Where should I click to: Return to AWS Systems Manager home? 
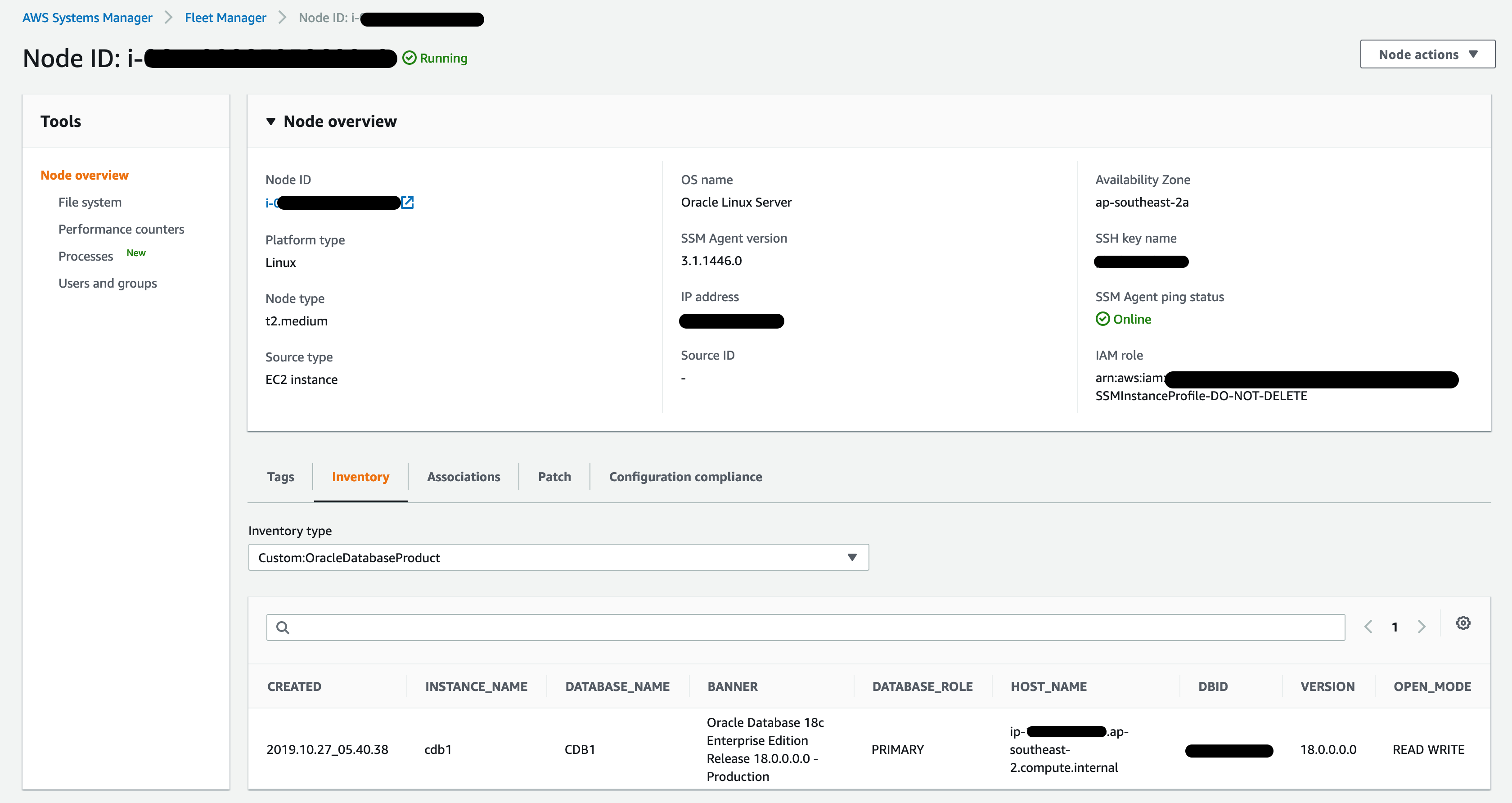tap(87, 18)
